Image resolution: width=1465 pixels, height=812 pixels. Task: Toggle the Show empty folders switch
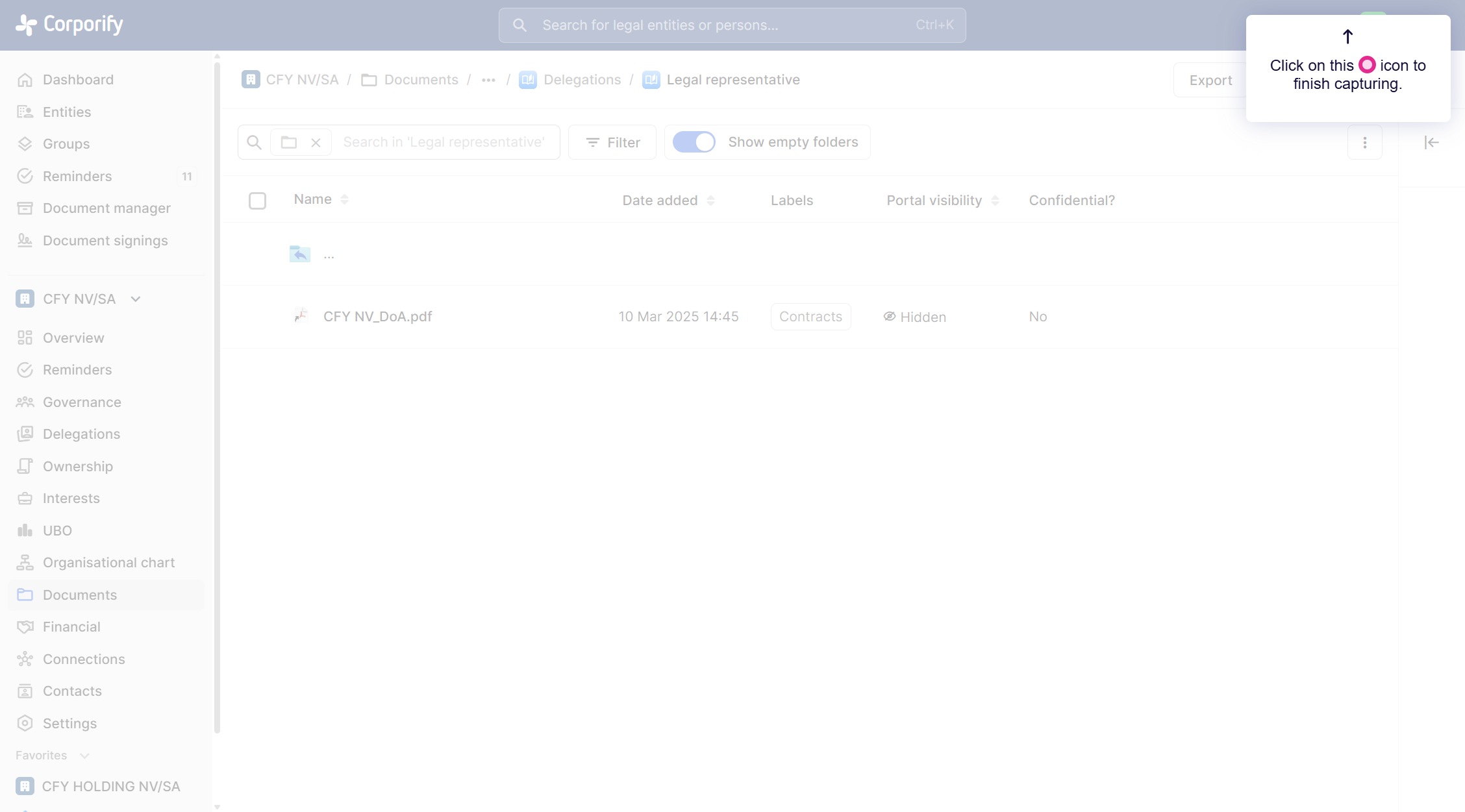tap(694, 142)
